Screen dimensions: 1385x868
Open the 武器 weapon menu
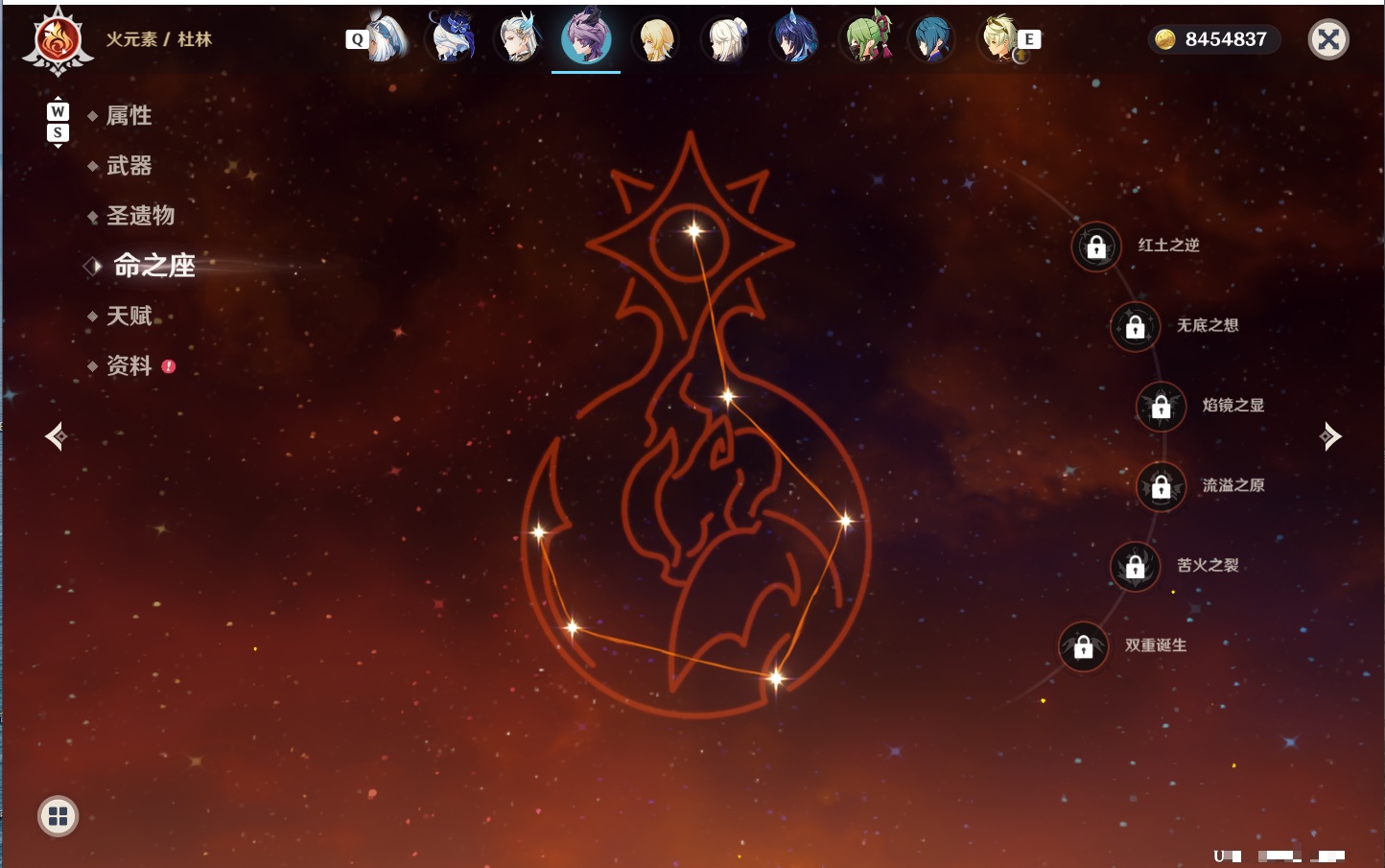[x=129, y=166]
